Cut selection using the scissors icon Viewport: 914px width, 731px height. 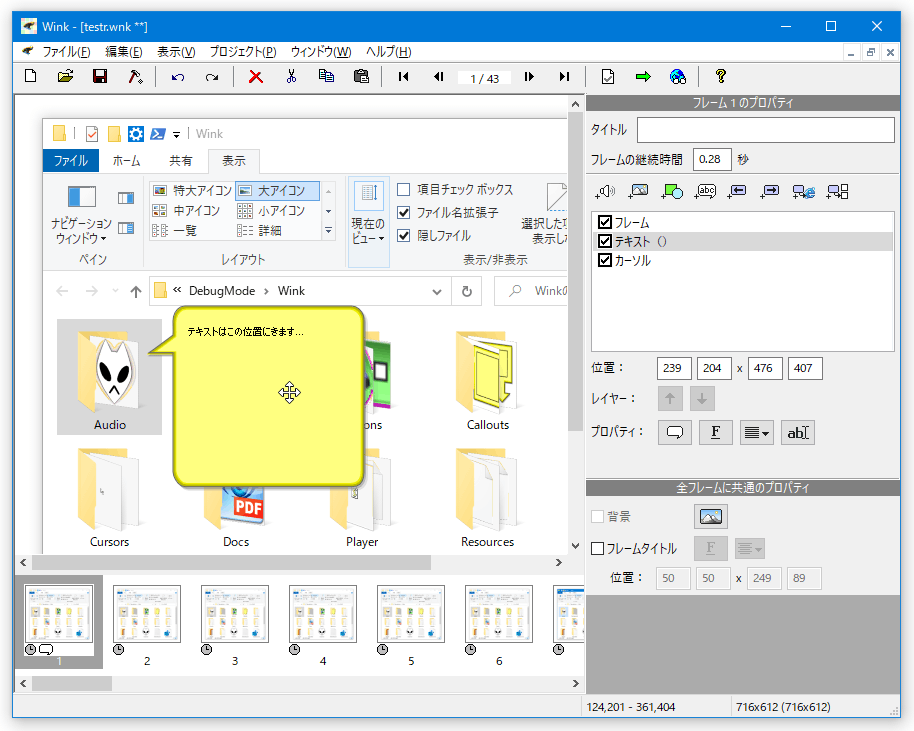tap(291, 76)
